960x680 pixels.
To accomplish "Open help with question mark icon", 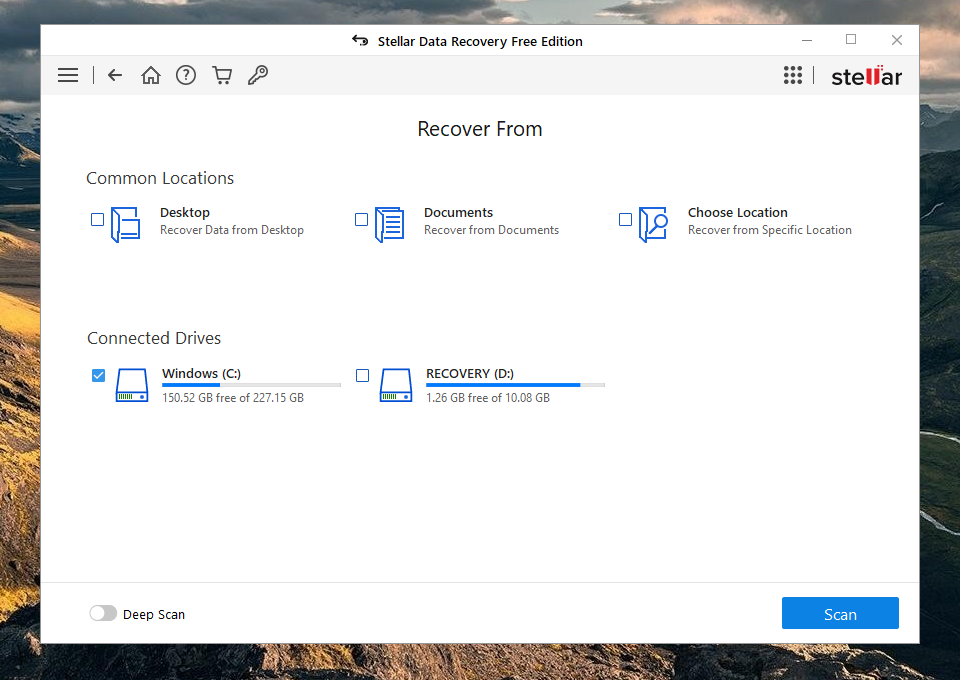I will [x=186, y=75].
